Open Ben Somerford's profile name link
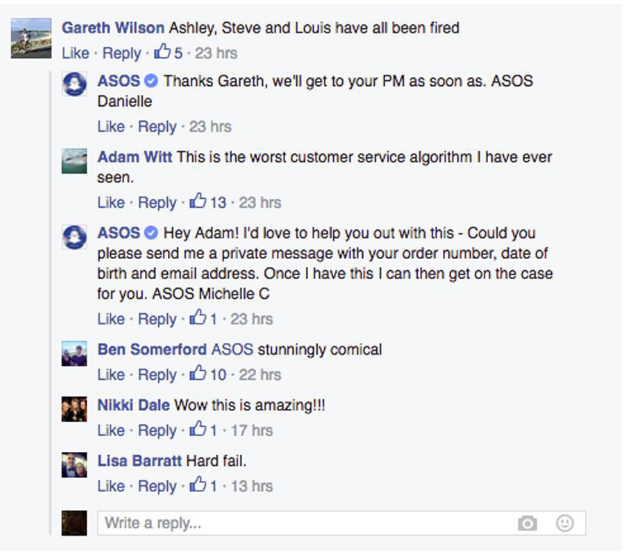The image size is (629, 560). click(152, 349)
